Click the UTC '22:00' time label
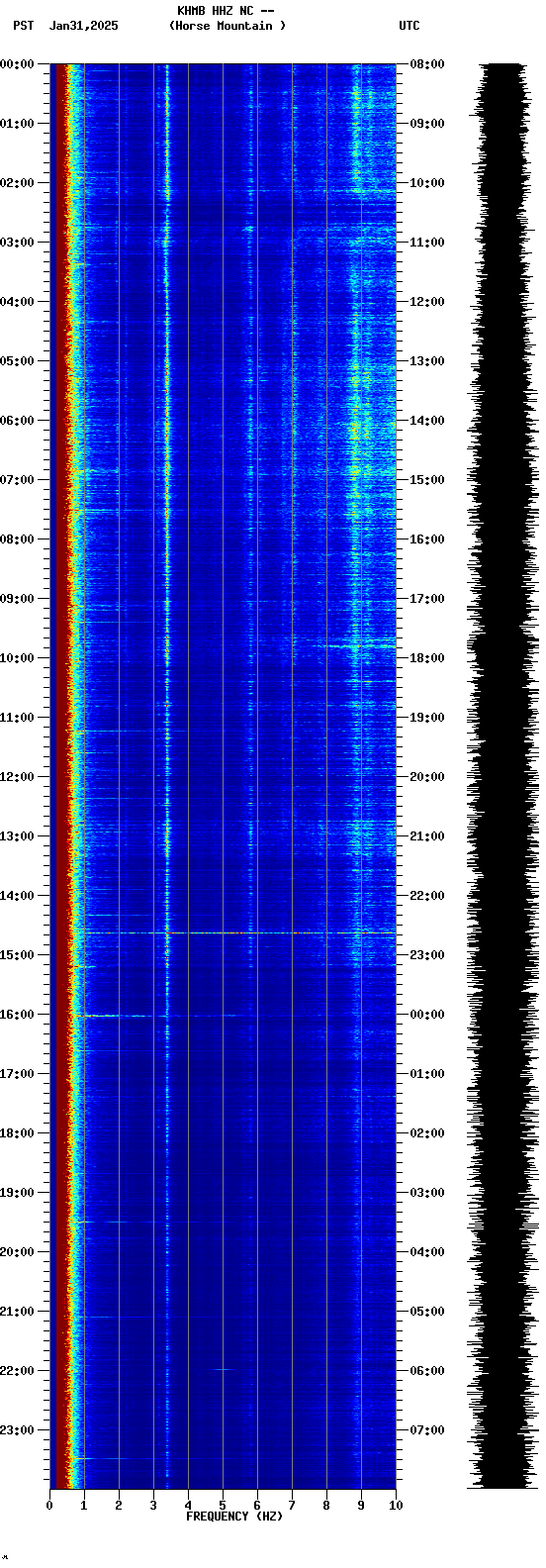The image size is (546, 1568). (427, 896)
